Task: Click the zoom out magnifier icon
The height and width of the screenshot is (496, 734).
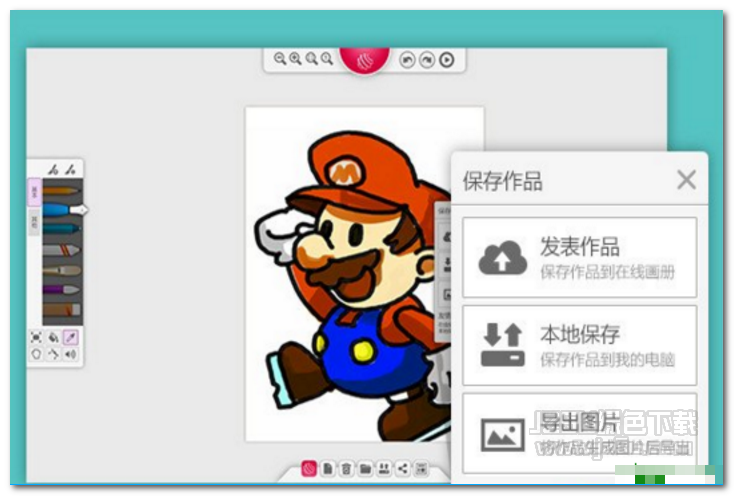Action: [x=280, y=58]
